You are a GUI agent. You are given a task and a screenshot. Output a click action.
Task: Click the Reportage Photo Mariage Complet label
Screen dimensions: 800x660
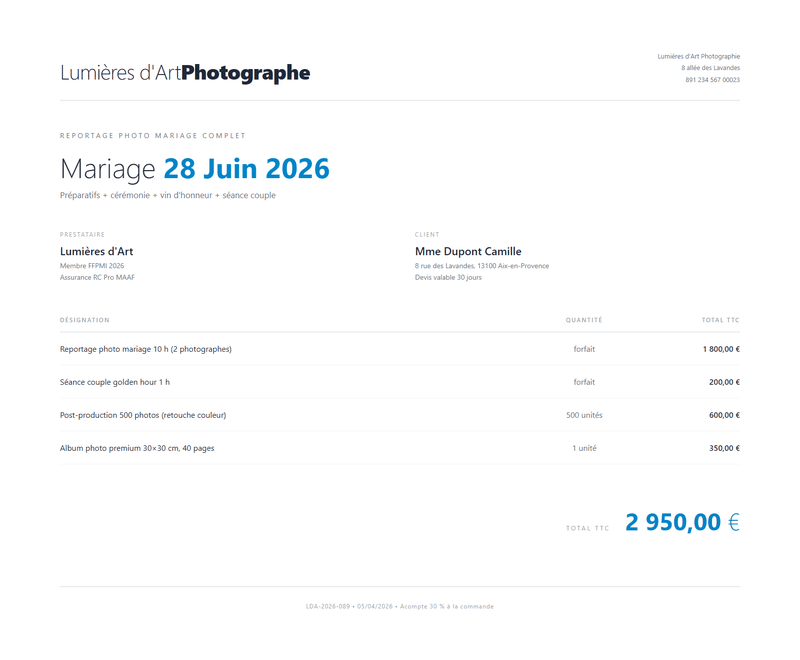(153, 136)
